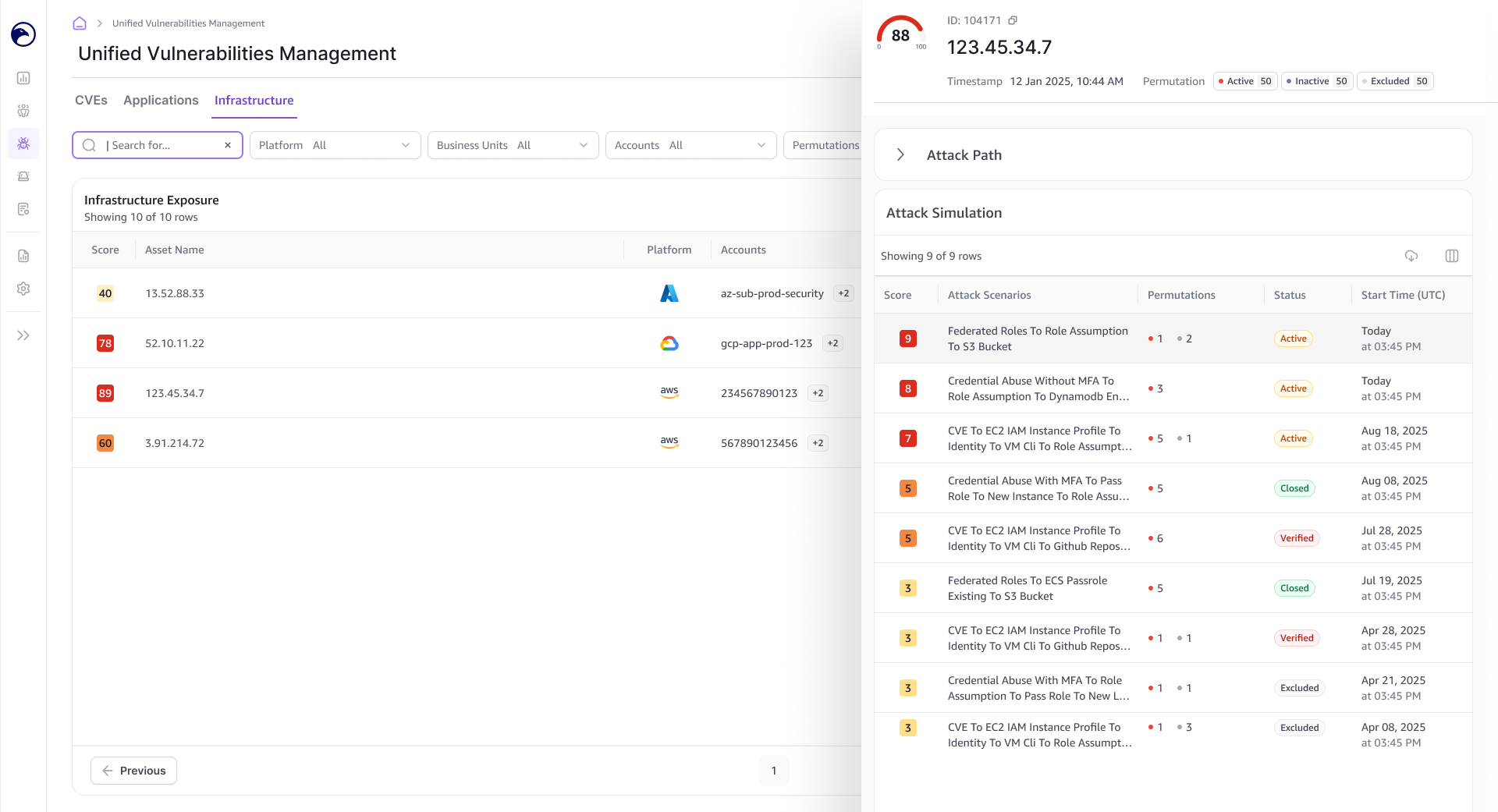Go to Previous page

[x=133, y=771]
